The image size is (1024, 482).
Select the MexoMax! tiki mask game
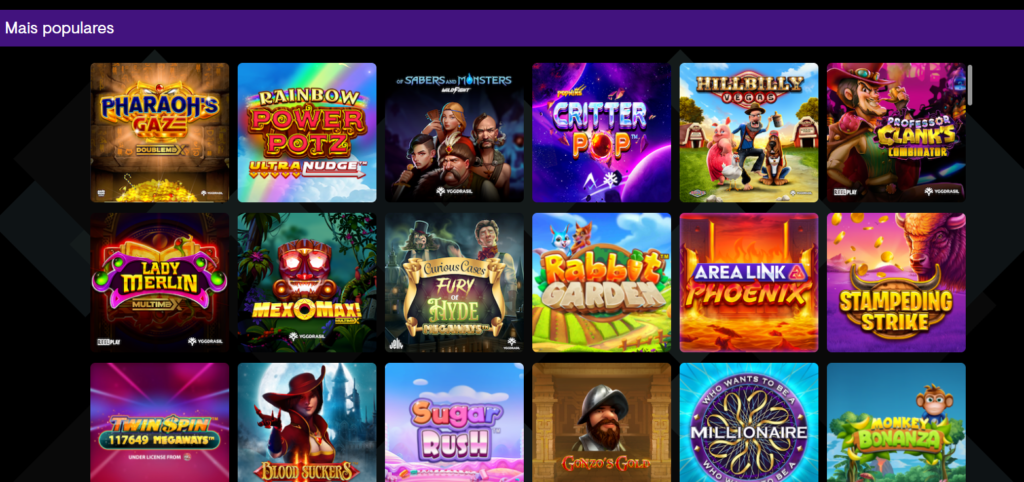[x=307, y=283]
